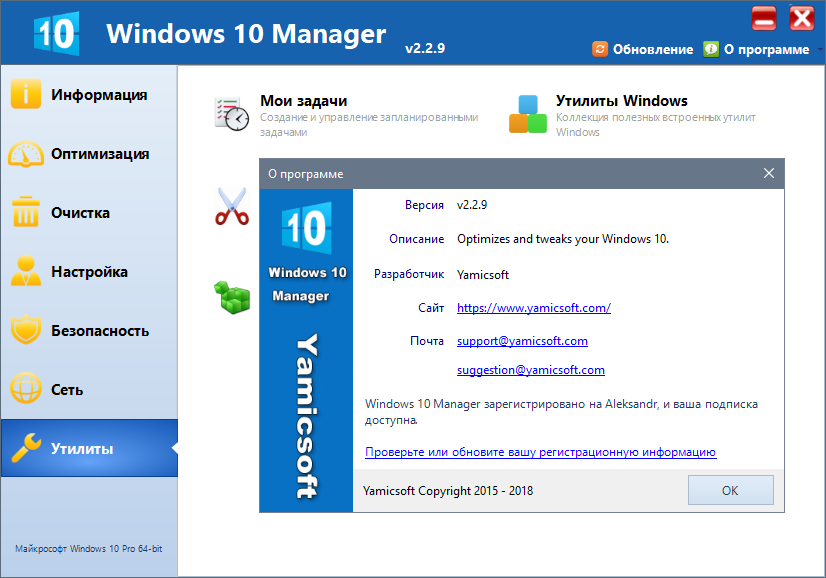Select the Очистка trash can icon

[x=25, y=212]
